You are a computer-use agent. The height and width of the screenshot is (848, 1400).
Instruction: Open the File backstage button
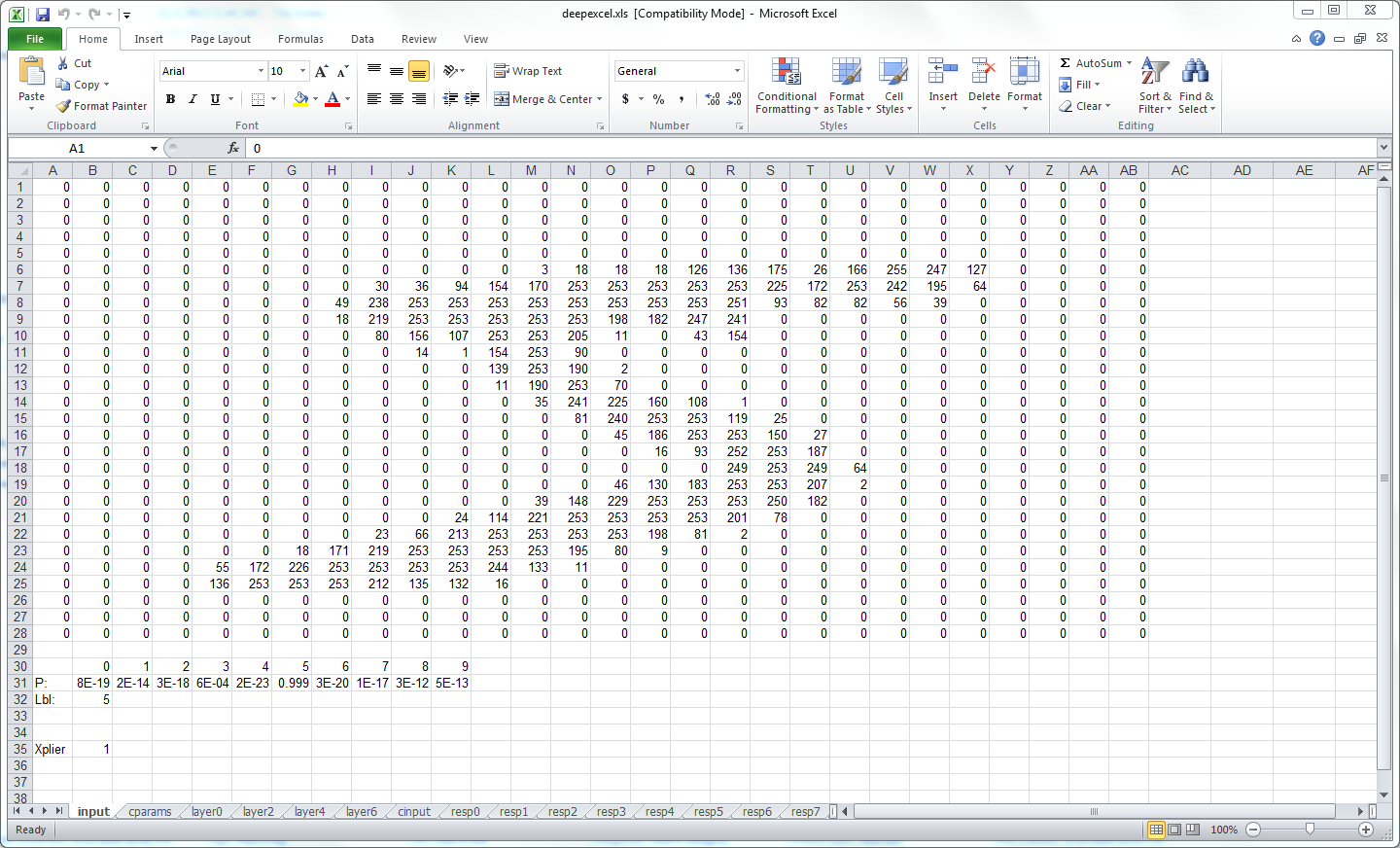tap(35, 39)
